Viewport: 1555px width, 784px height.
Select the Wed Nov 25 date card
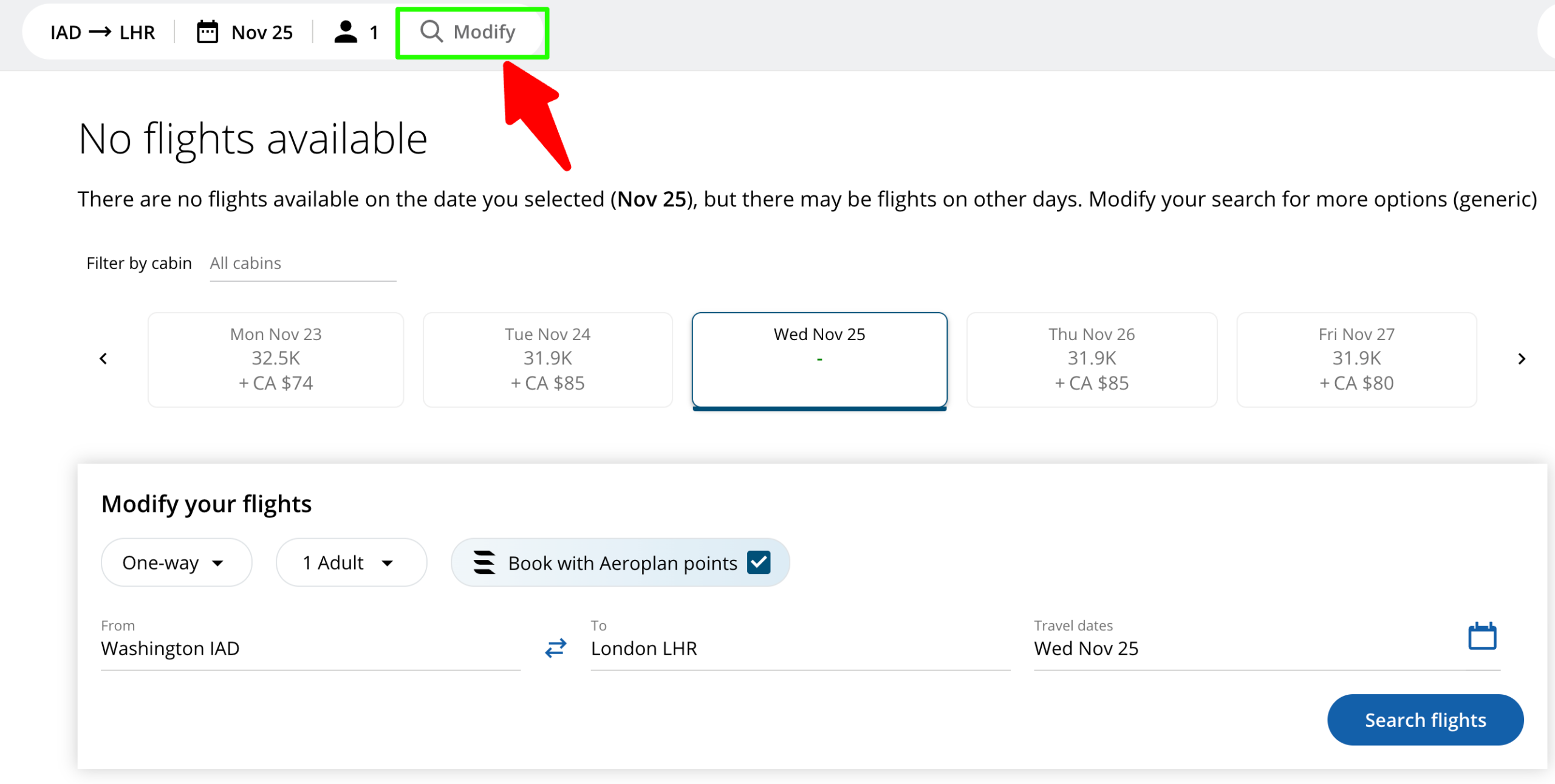pyautogui.click(x=819, y=360)
